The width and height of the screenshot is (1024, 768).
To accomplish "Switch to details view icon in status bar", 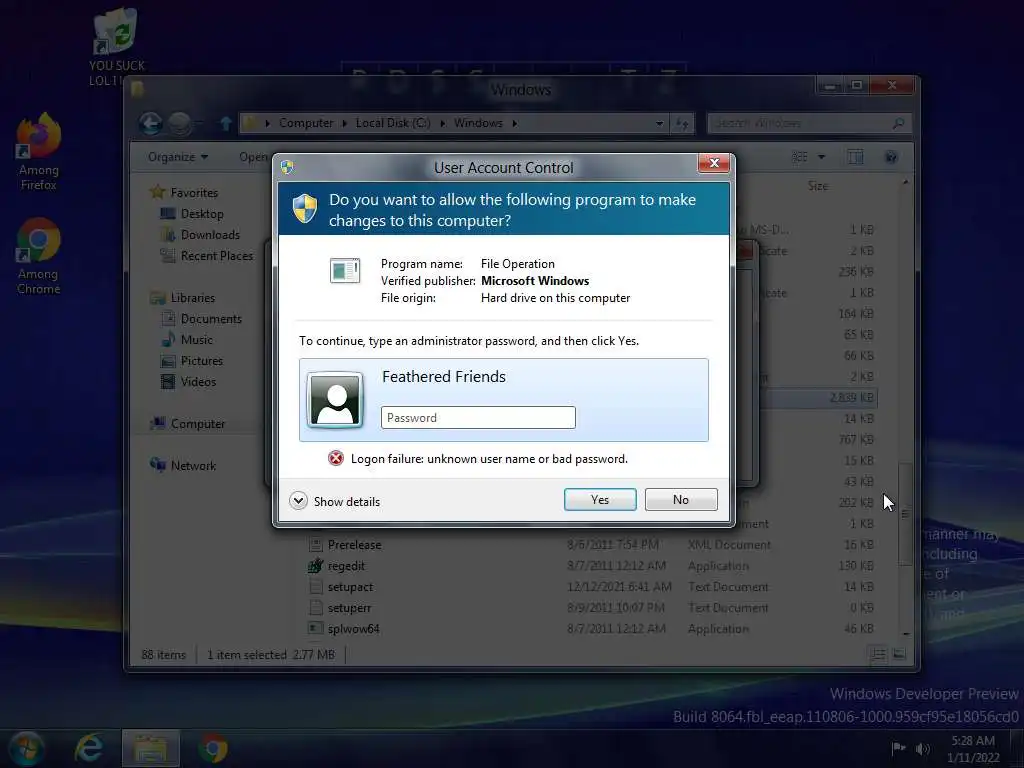I will 878,654.
